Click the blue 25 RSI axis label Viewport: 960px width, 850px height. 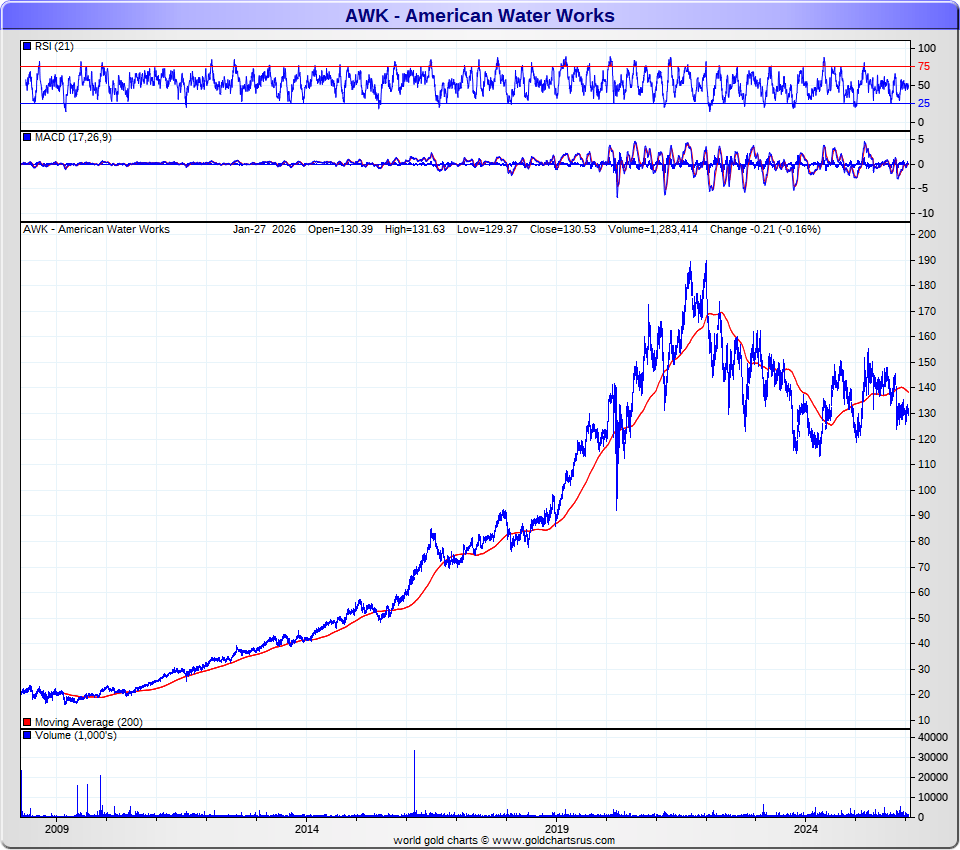pos(924,103)
